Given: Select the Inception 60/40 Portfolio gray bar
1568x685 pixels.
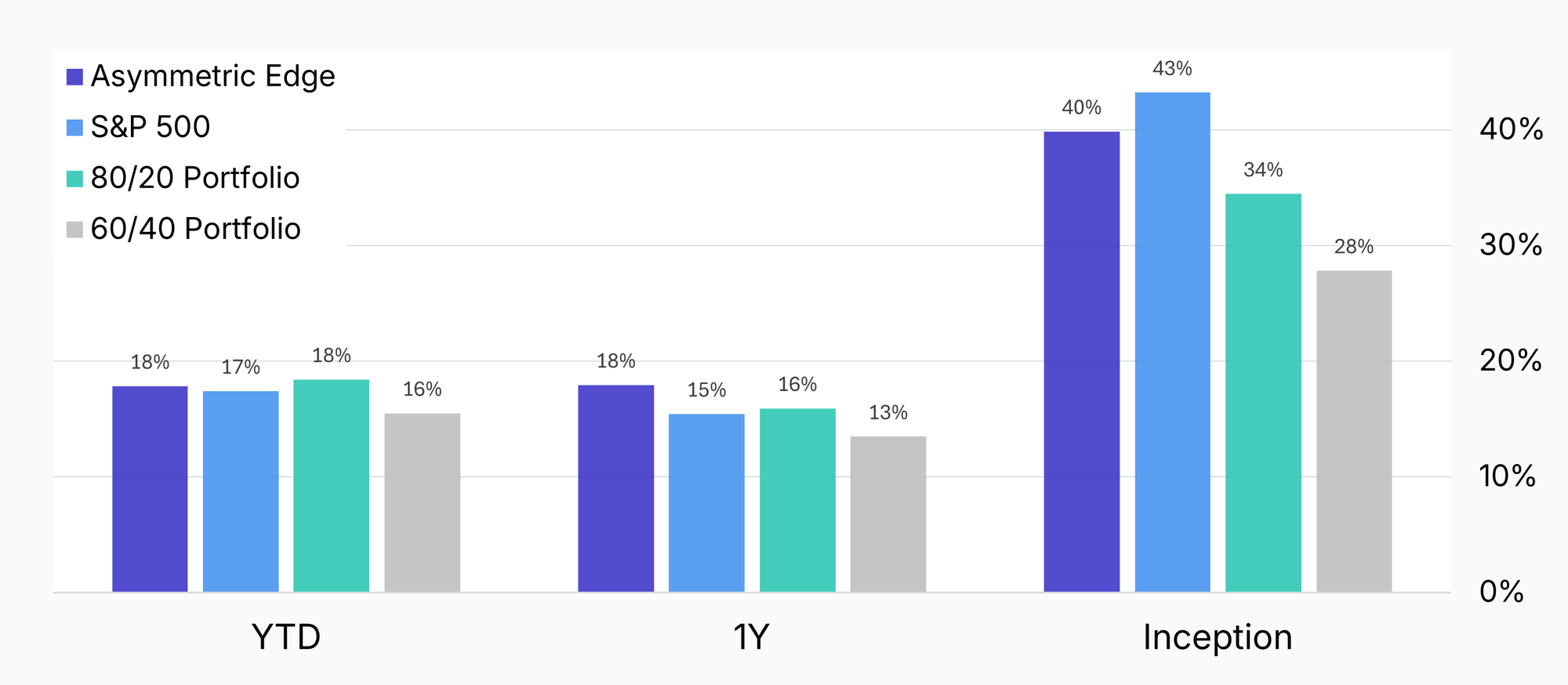Looking at the screenshot, I should pos(1354,431).
